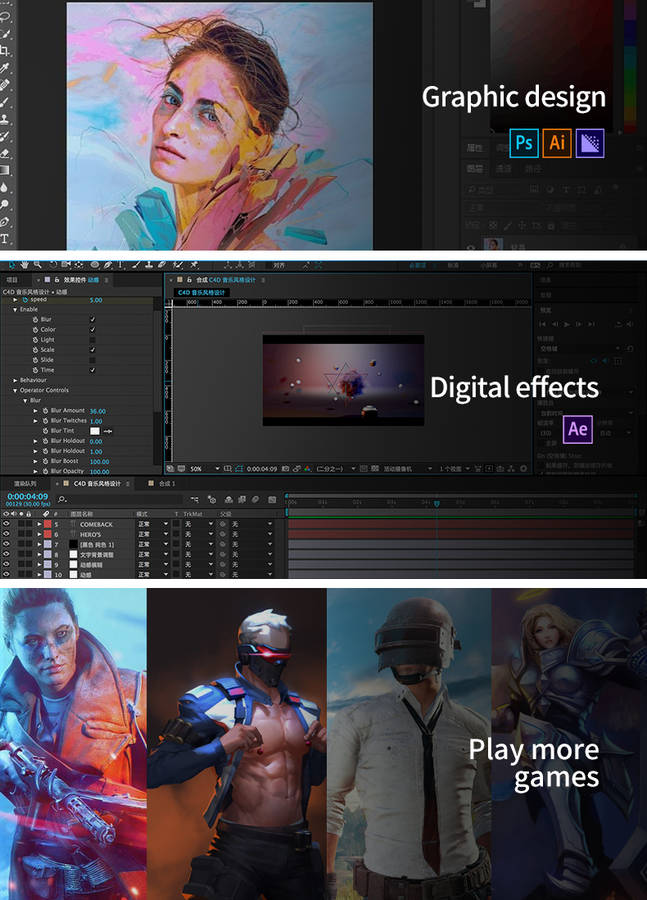Switch to the 合成 1 timeline tab
Image resolution: width=647 pixels, height=900 pixels.
166,484
